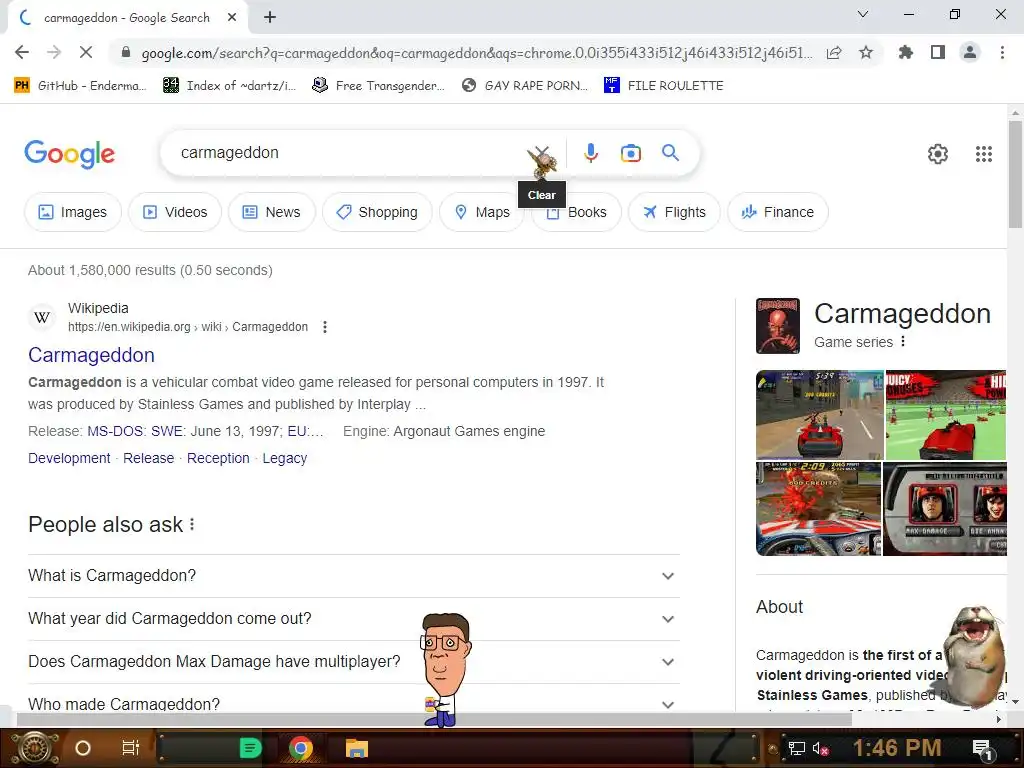Click the Google logo
This screenshot has width=1024, height=768.
(70, 154)
